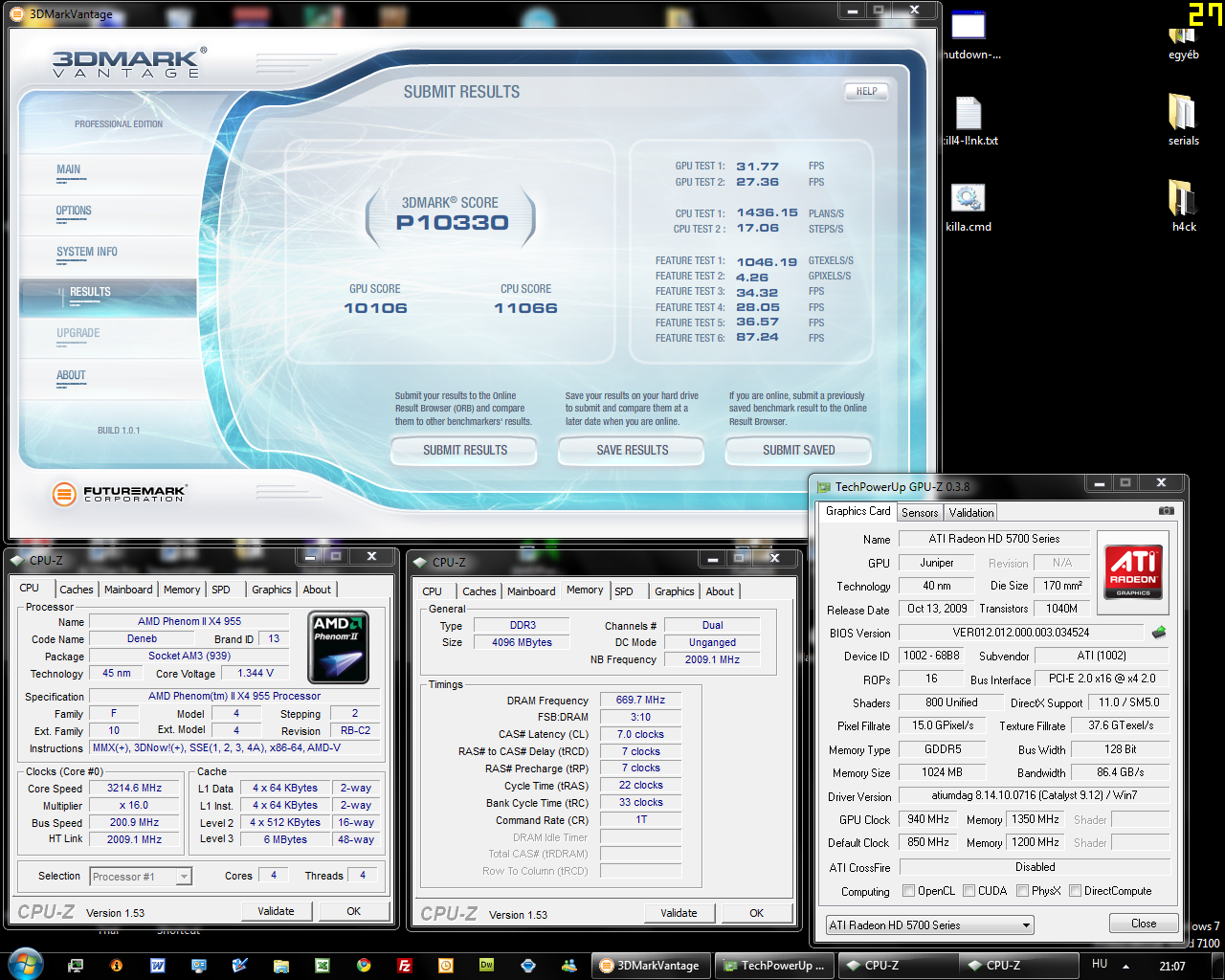Show hidden system tray icons
This screenshot has width=1225, height=980.
pyautogui.click(x=1125, y=966)
